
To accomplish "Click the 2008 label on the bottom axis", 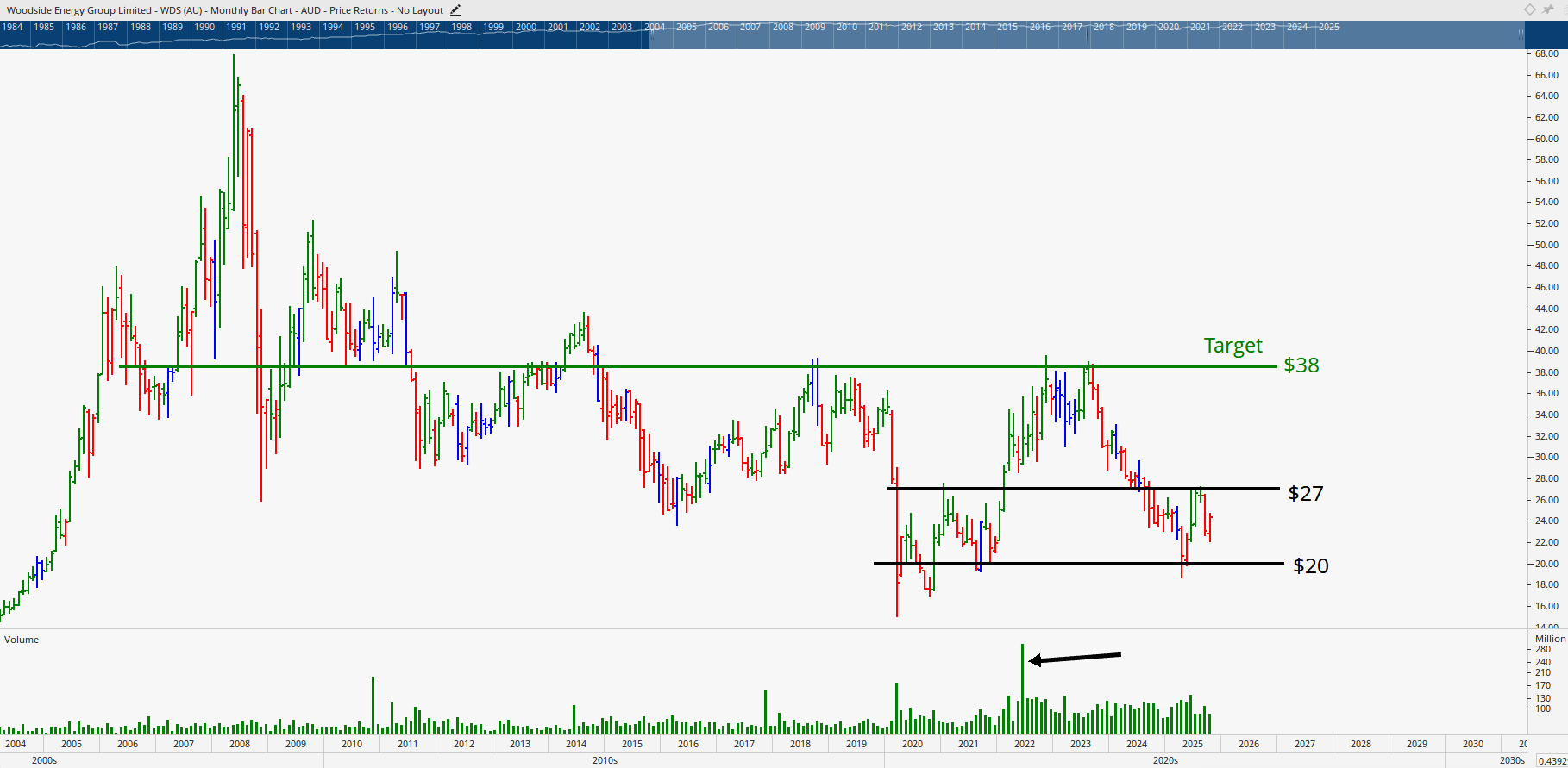I will [240, 744].
